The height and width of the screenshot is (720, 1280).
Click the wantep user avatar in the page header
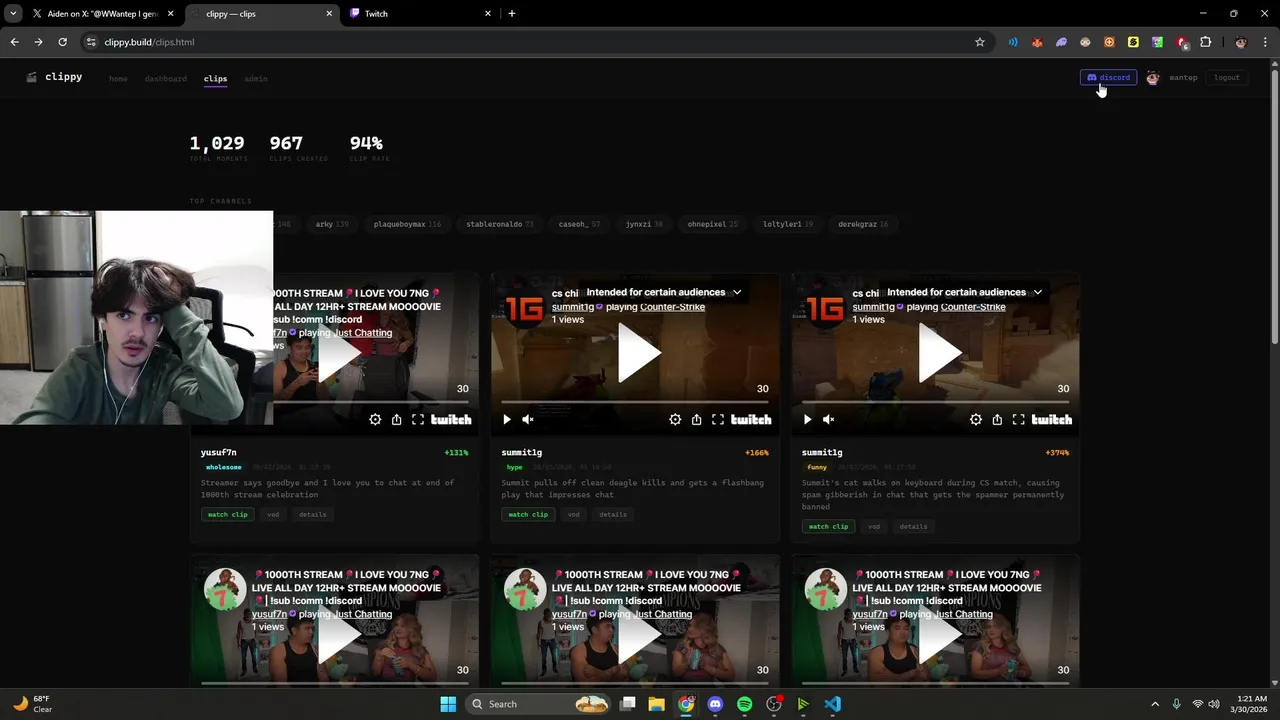[1152, 77]
